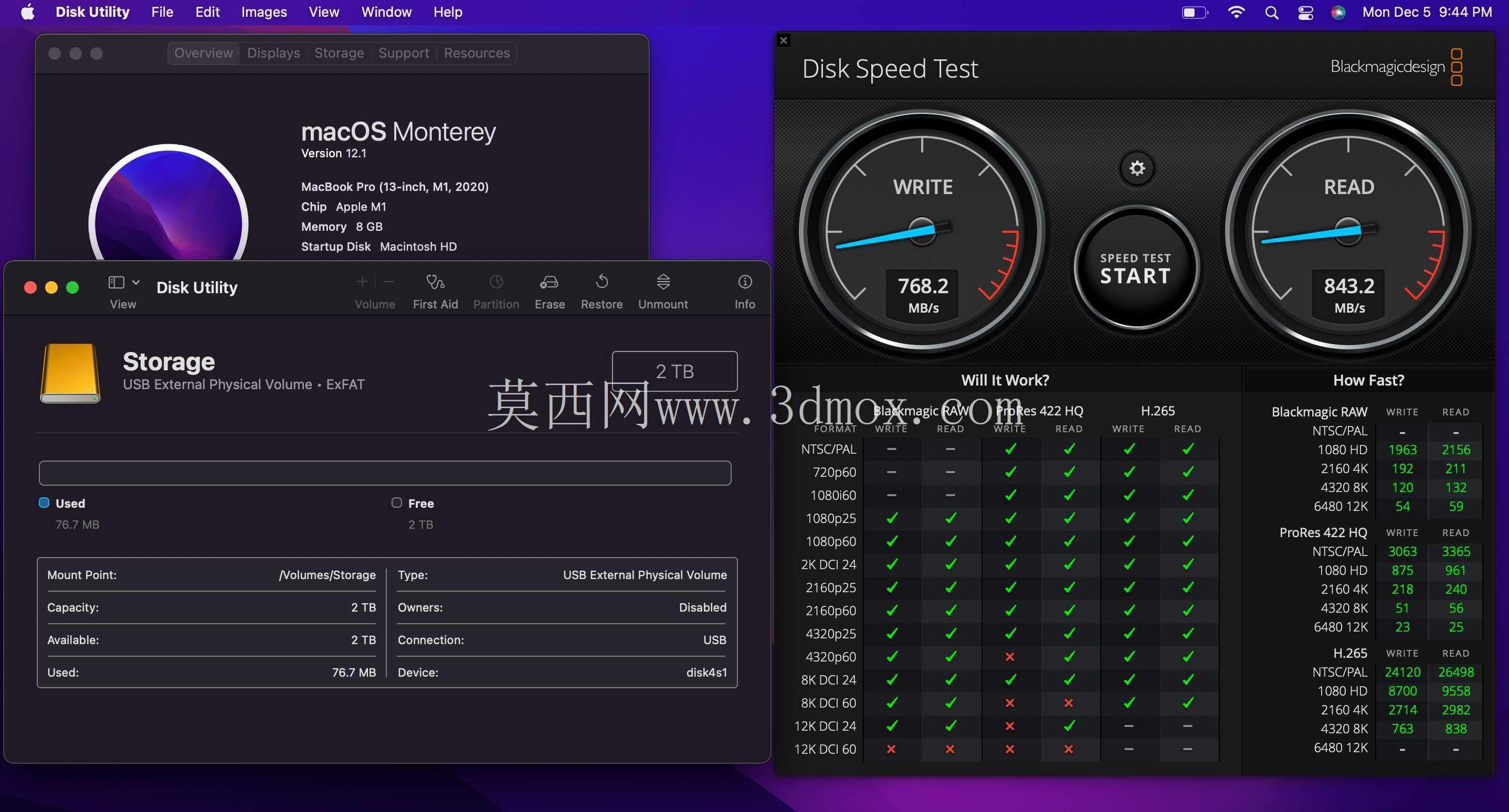
Task: Open the View menu in menu bar
Action: pos(324,12)
